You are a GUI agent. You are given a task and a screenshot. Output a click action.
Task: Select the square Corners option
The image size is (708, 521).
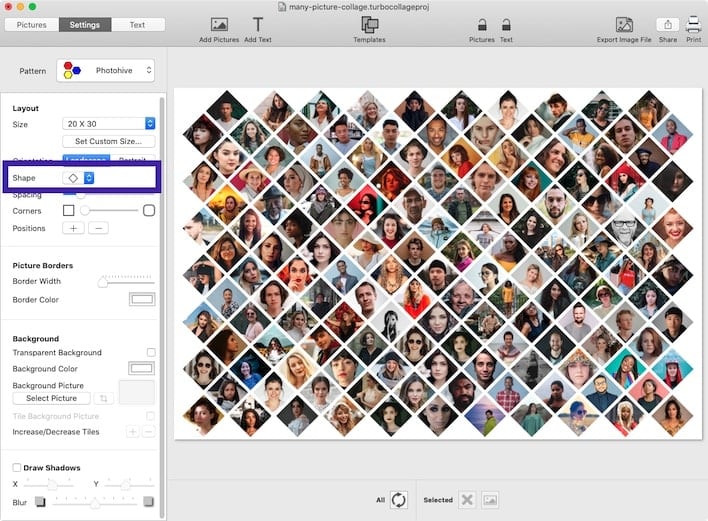pyautogui.click(x=69, y=211)
